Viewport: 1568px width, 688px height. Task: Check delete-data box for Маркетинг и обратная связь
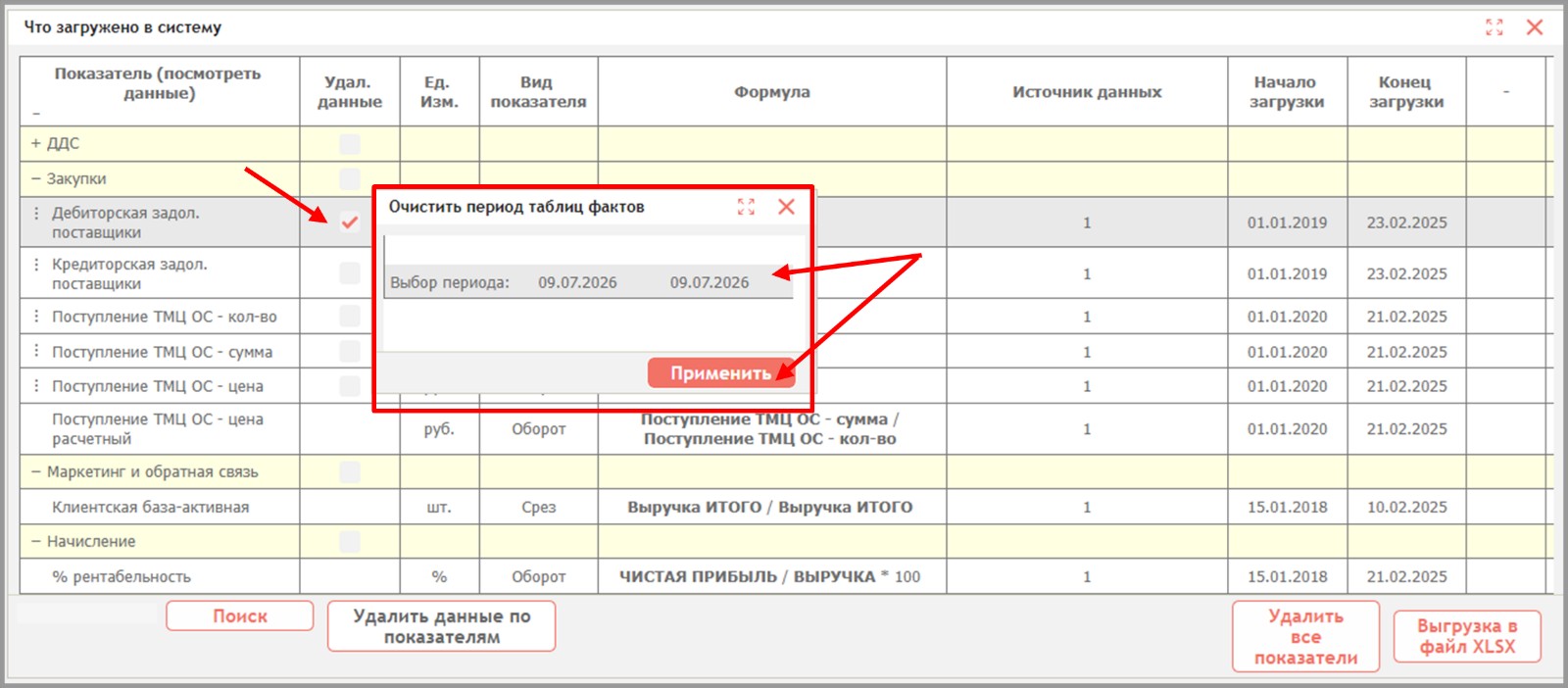pyautogui.click(x=349, y=472)
